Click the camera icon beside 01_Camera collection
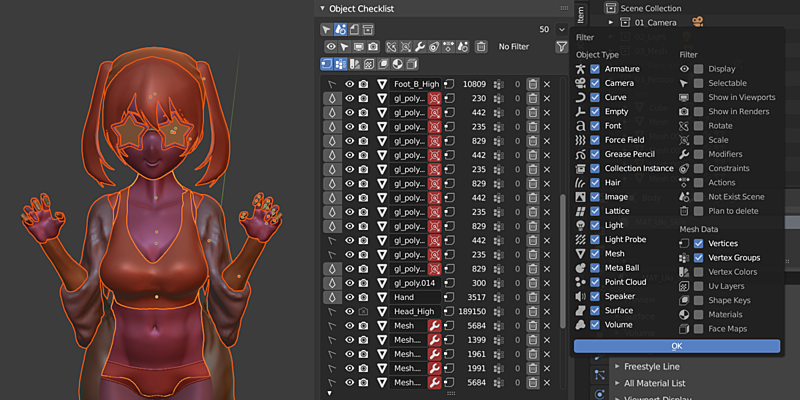This screenshot has height=400, width=800. 697,22
